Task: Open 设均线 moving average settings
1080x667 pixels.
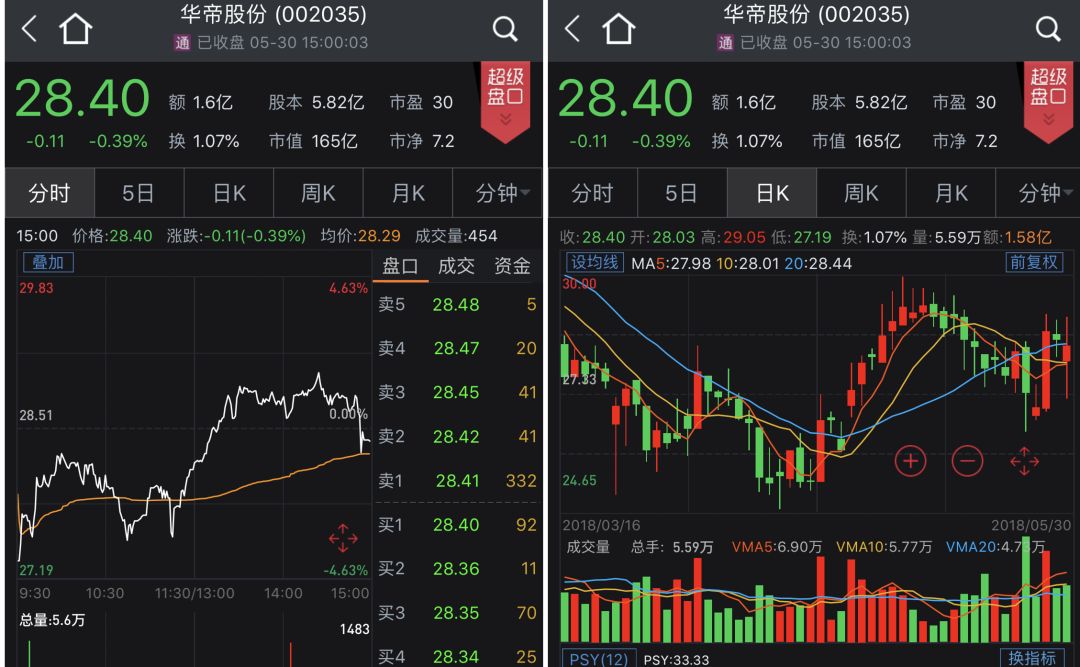Action: (594, 263)
